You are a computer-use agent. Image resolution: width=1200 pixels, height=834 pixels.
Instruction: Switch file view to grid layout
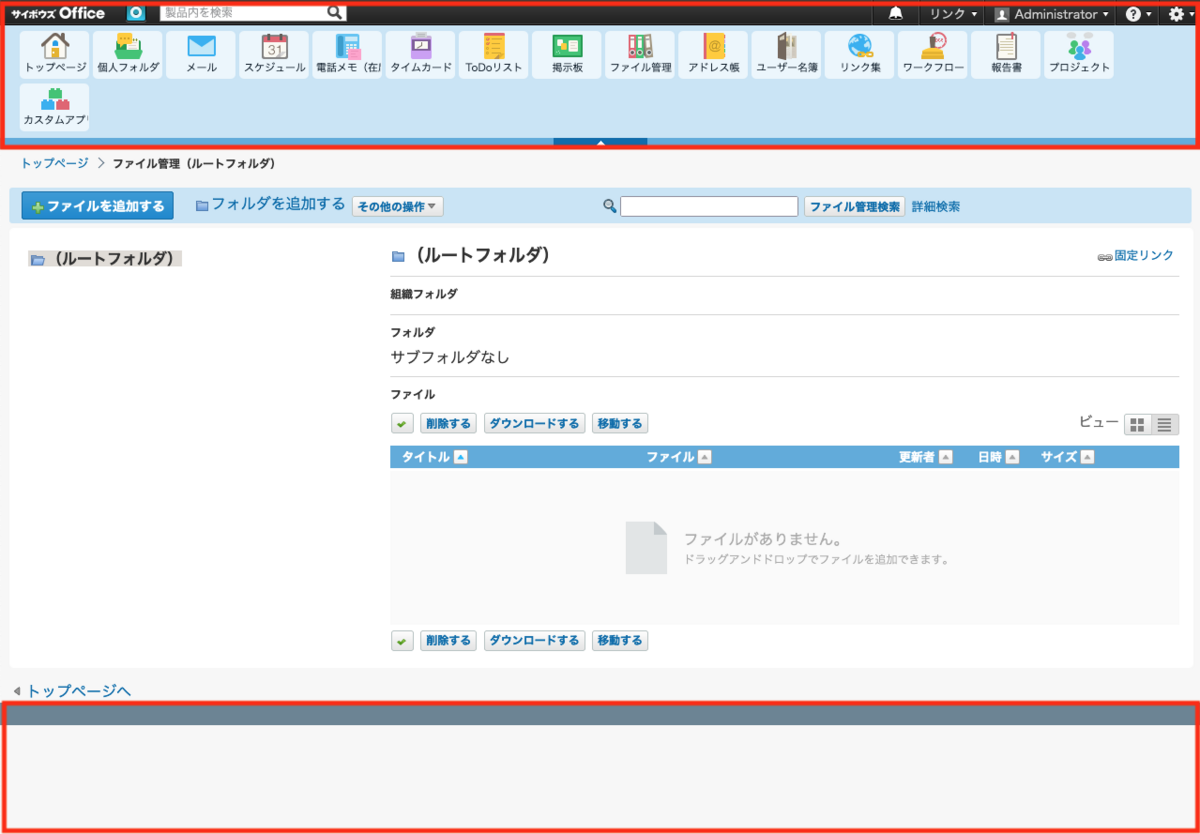(1137, 422)
